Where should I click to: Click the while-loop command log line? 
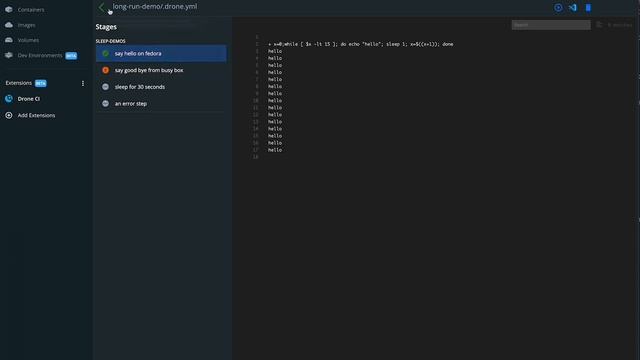click(361, 44)
